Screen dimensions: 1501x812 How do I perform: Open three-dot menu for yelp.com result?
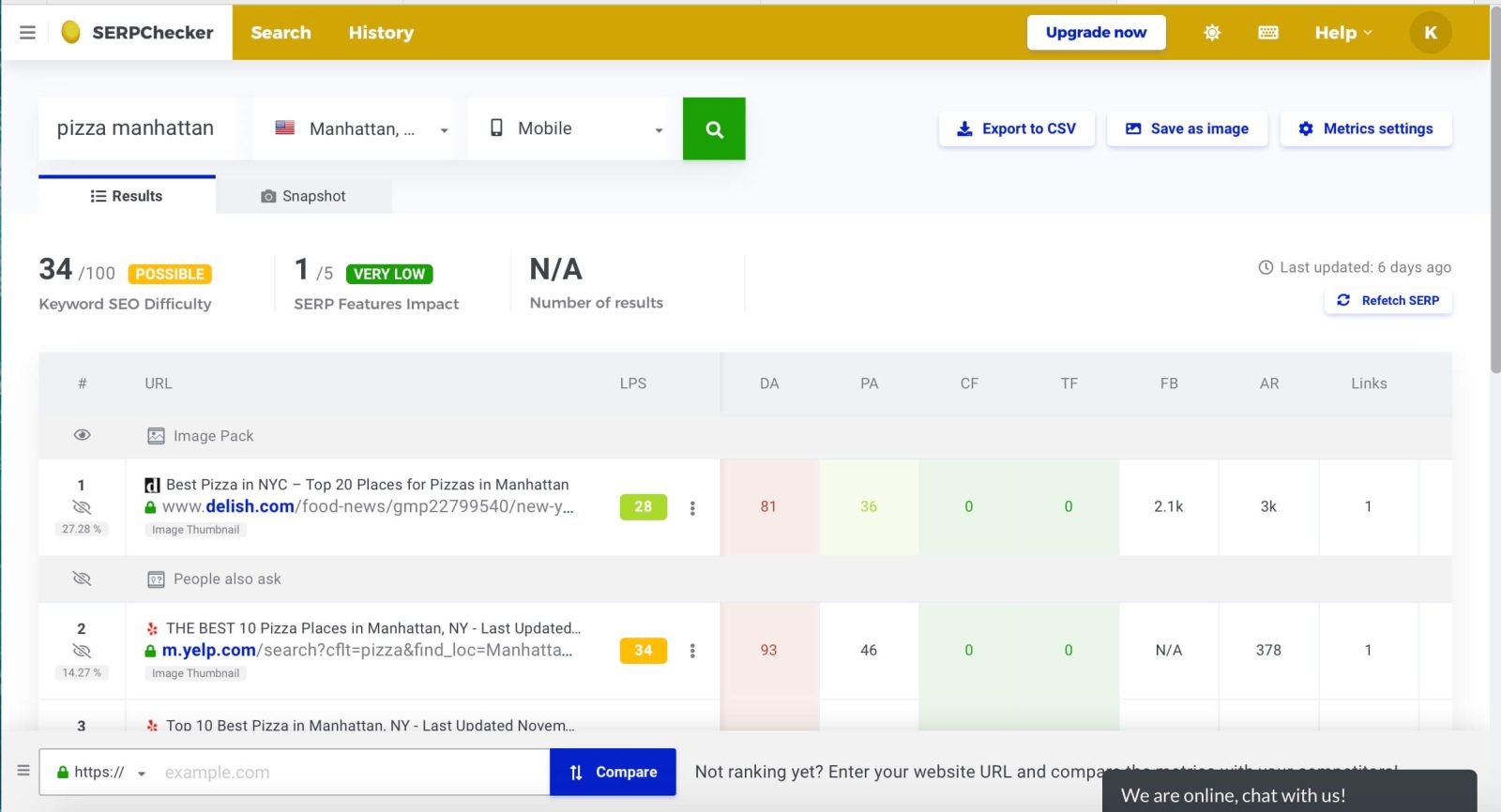point(692,651)
